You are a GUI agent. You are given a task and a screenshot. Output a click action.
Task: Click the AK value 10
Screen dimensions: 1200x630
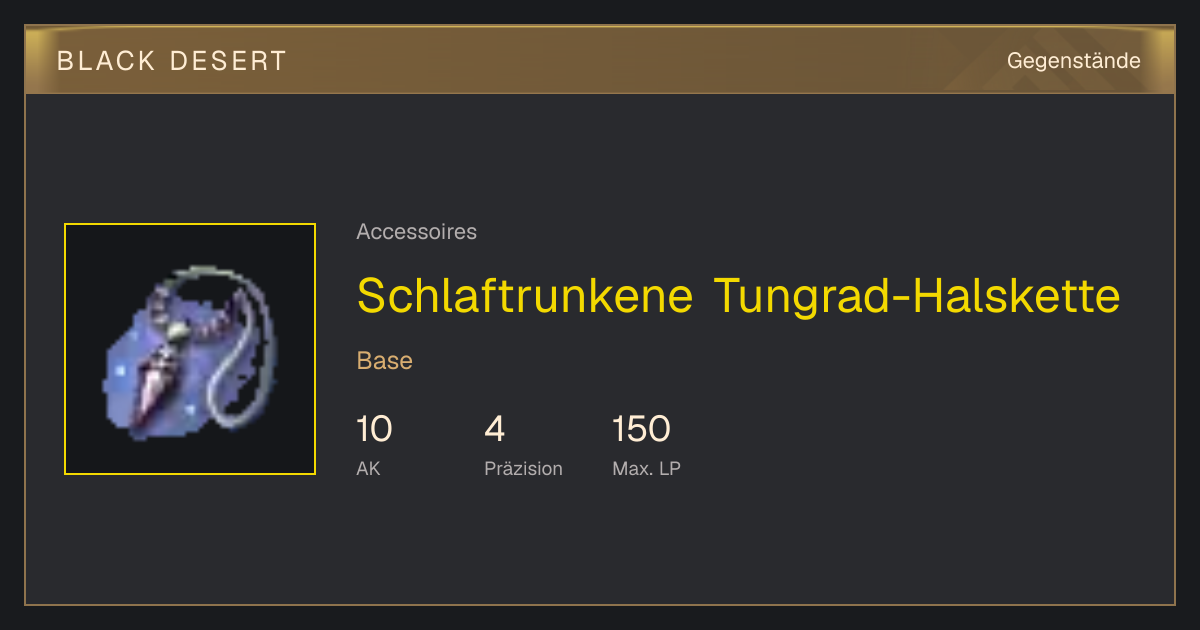[x=374, y=429]
